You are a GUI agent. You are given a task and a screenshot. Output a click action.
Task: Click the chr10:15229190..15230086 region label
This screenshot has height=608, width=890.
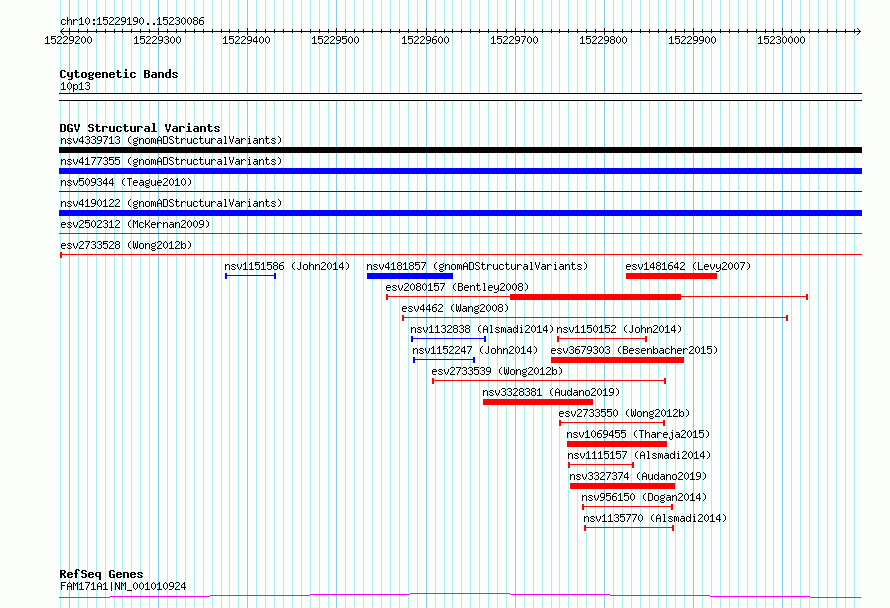click(x=132, y=22)
